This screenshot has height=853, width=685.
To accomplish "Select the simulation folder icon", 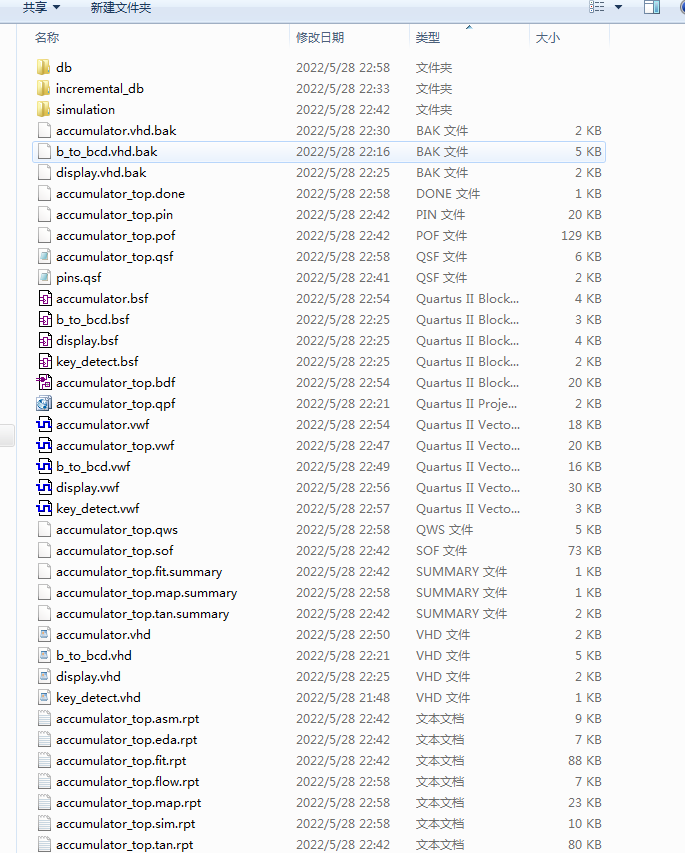I will click(x=44, y=109).
